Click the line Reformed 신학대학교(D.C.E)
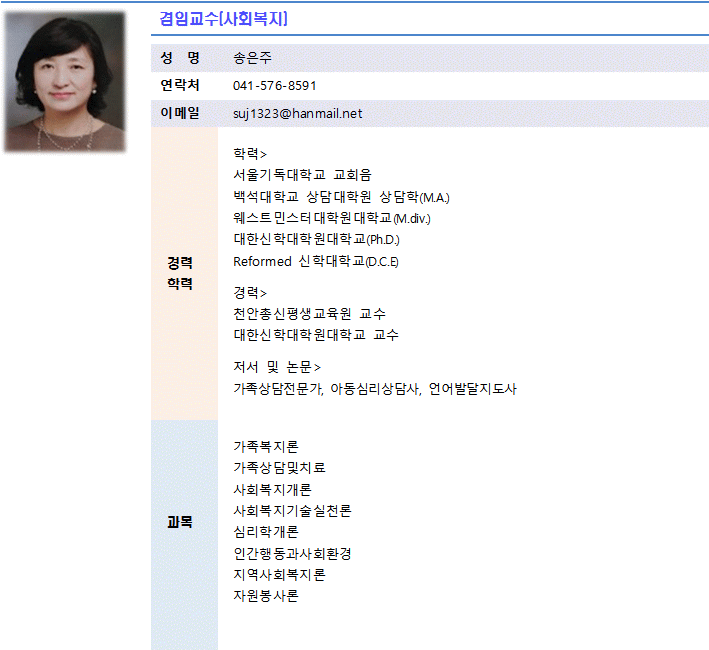Viewport: 709px width, 650px height. (x=316, y=261)
